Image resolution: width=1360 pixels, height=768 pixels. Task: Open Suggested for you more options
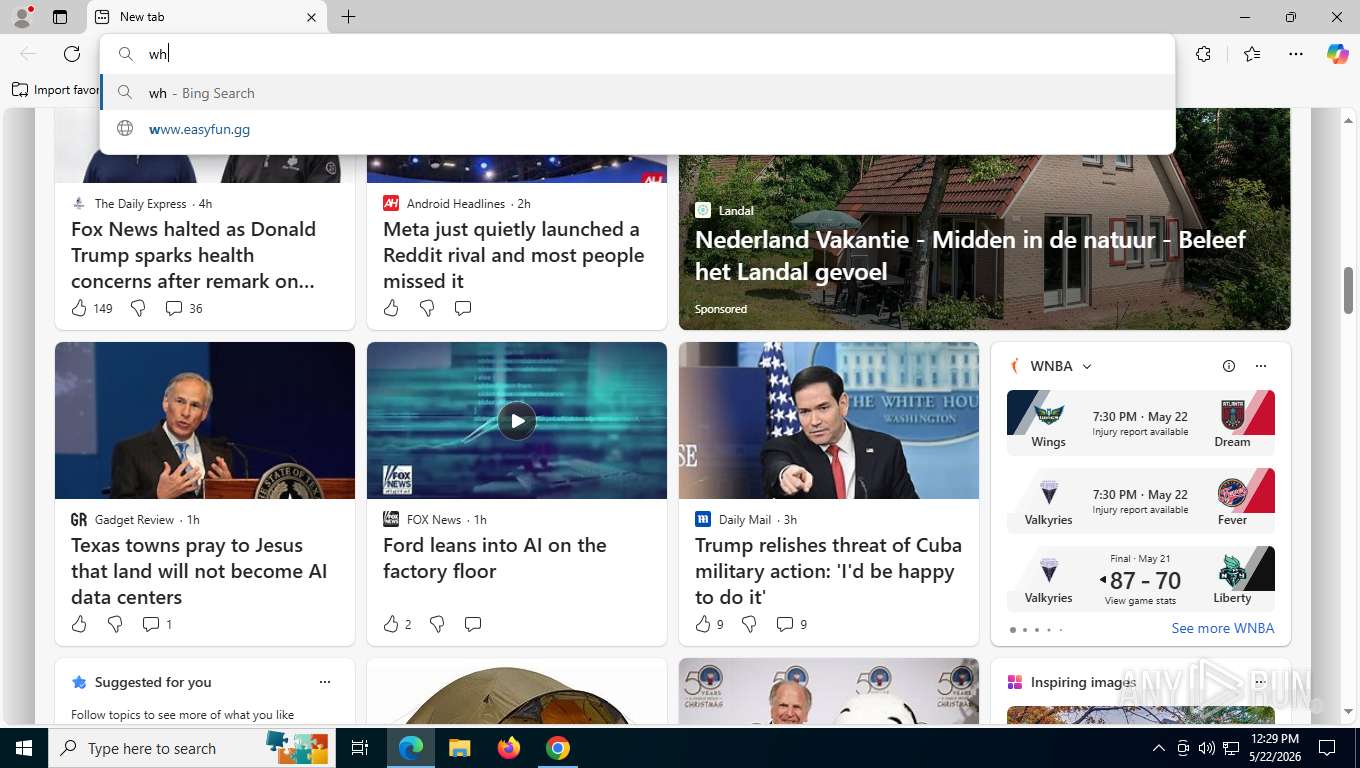(324, 682)
